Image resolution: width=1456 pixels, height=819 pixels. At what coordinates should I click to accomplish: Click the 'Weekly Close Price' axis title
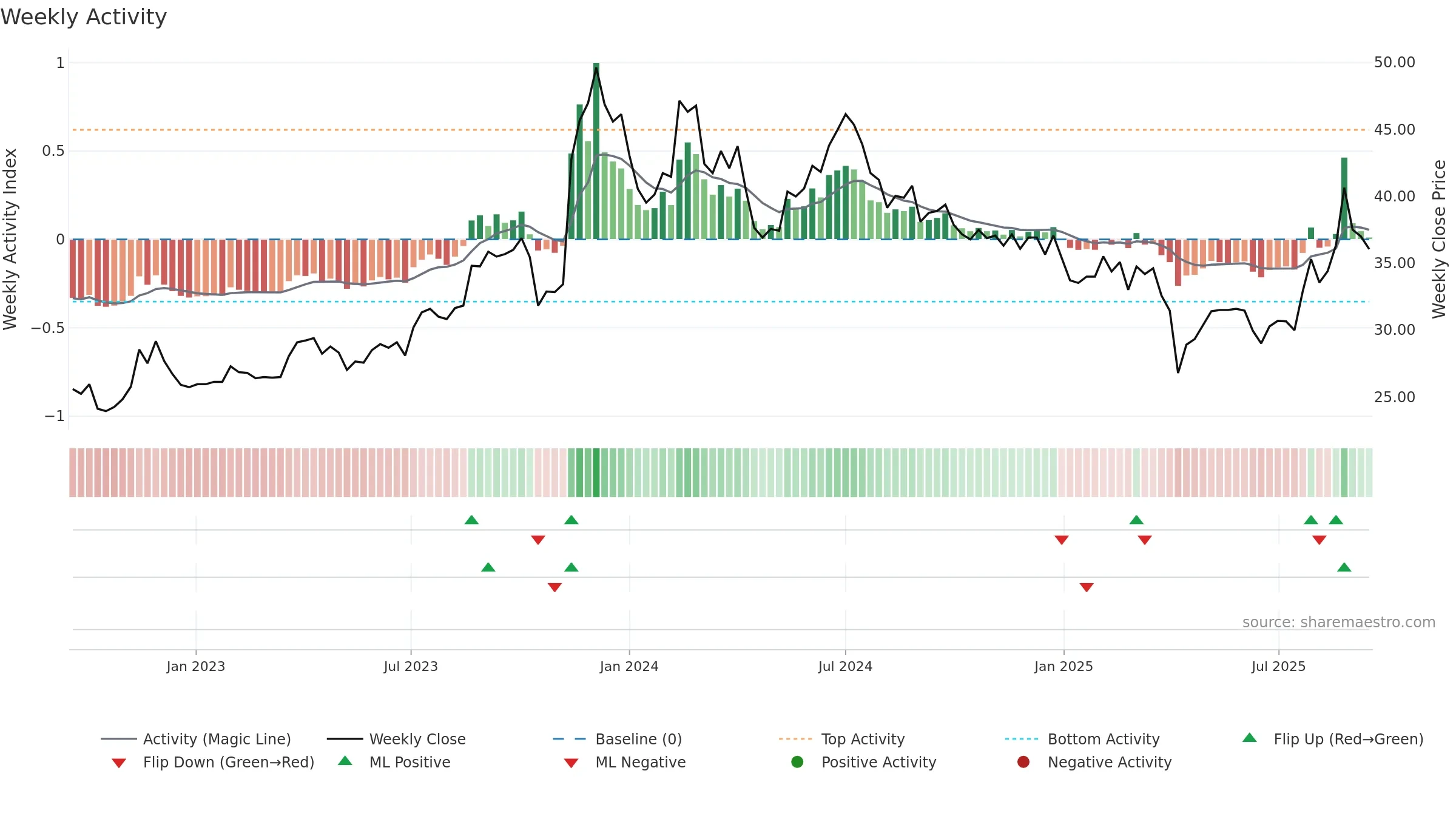pyautogui.click(x=1439, y=239)
